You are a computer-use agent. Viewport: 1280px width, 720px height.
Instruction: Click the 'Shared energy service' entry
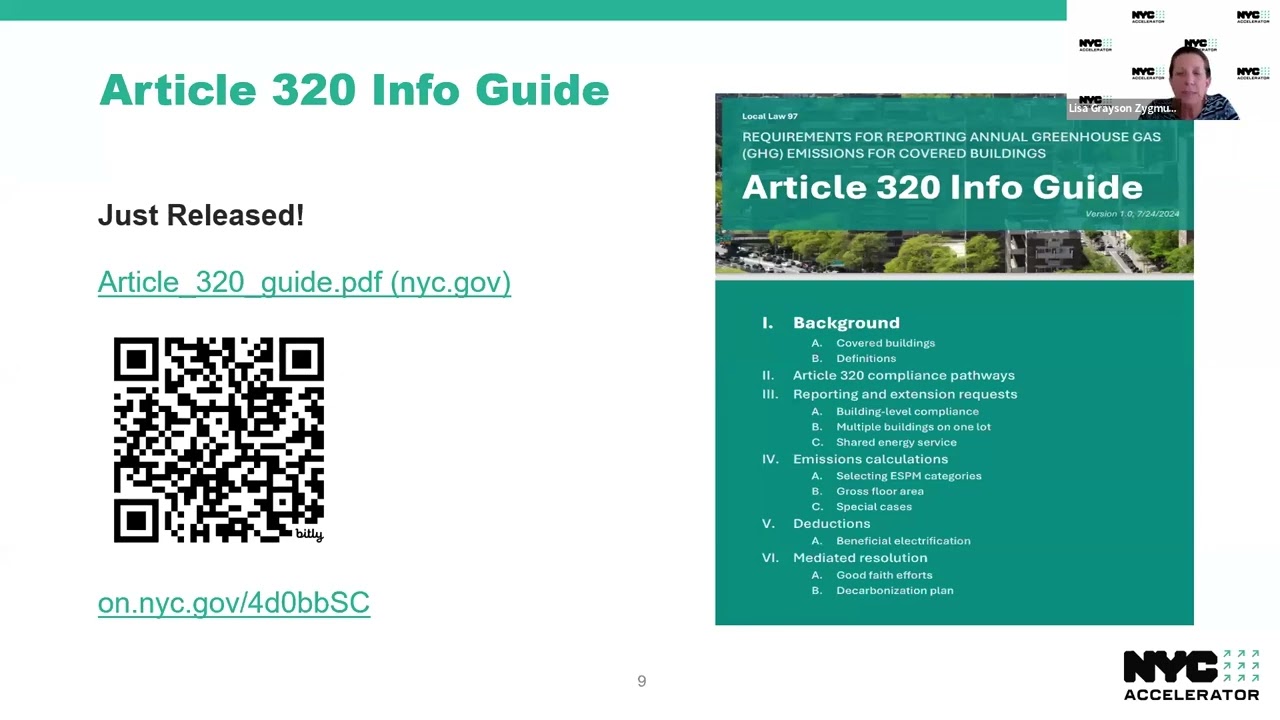(896, 442)
